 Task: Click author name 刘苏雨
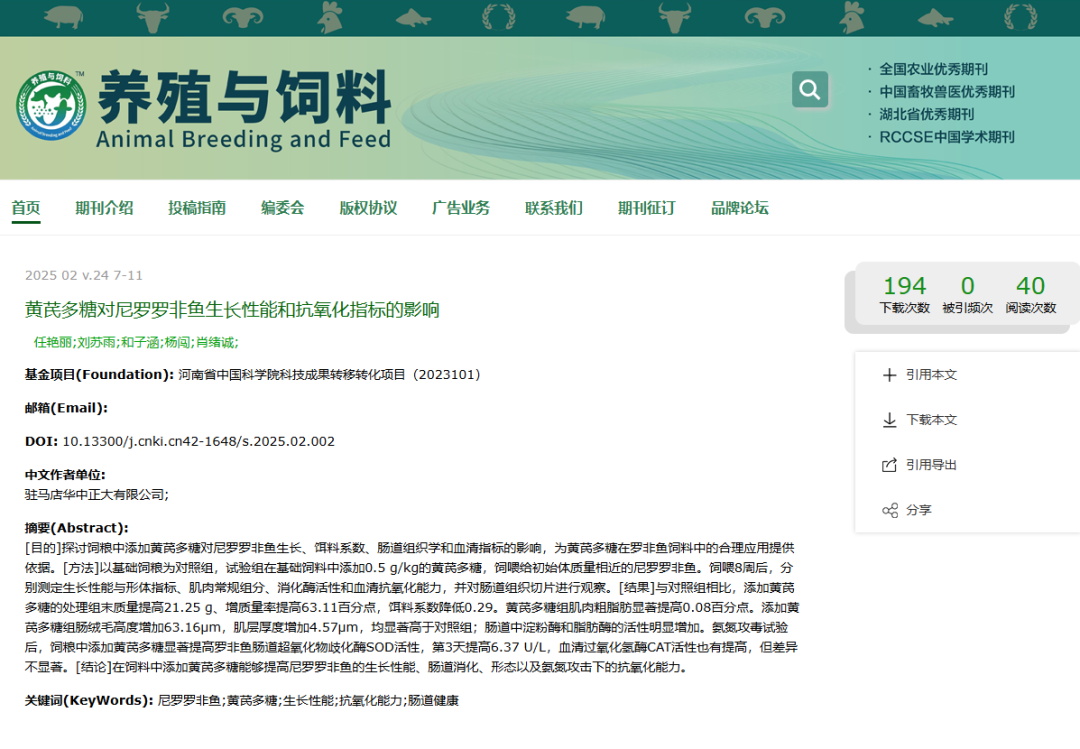click(96, 342)
